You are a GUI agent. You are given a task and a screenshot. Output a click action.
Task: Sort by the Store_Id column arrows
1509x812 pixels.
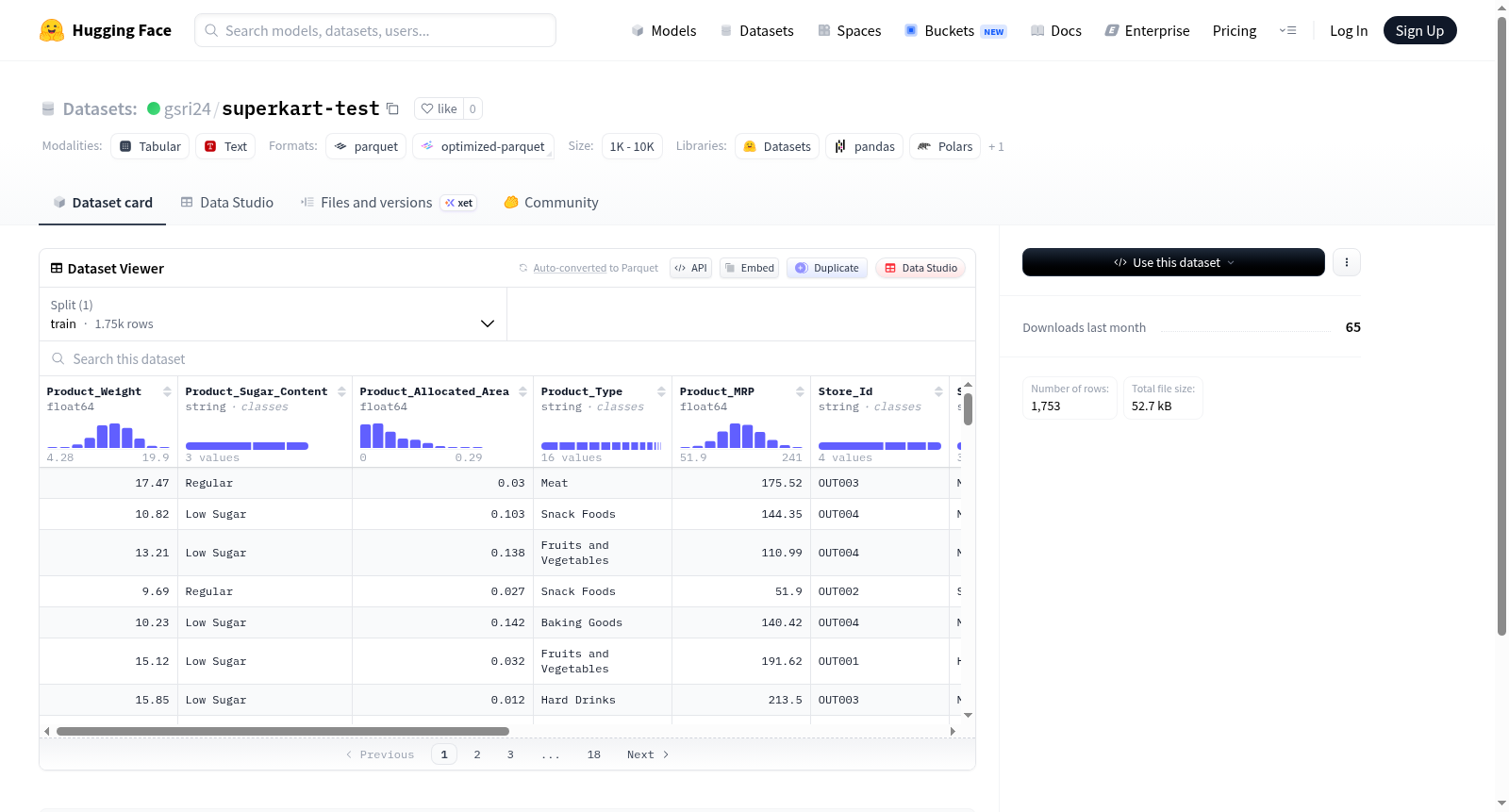[938, 391]
